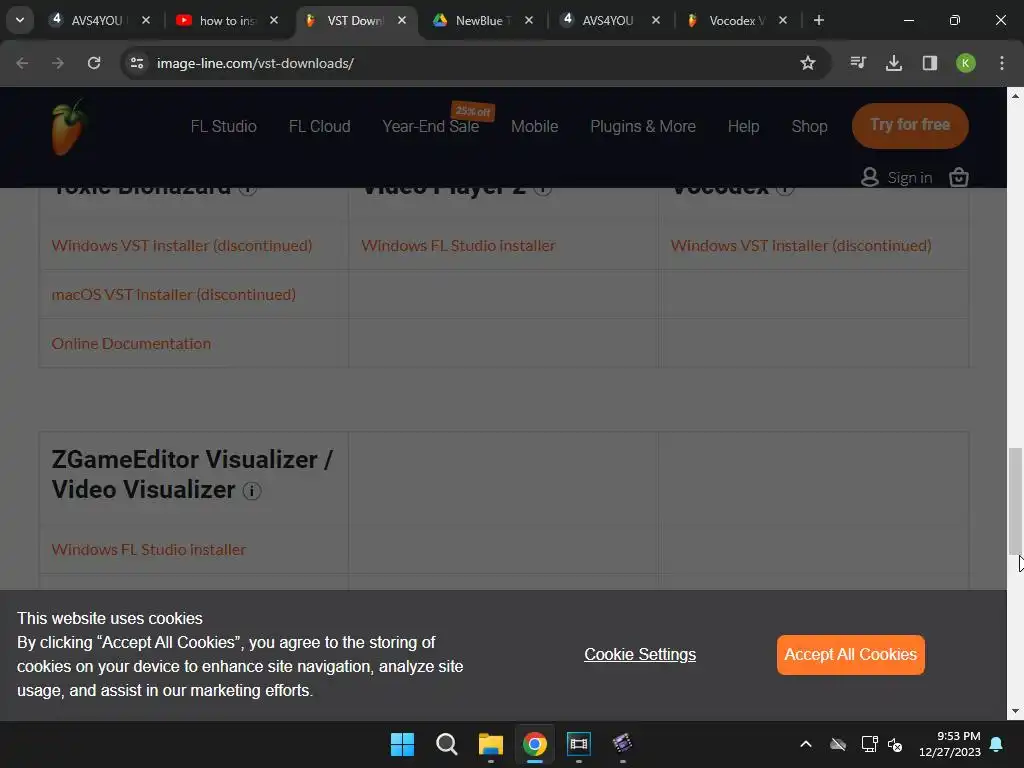Open the tab search dropdown arrow
1024x768 pixels.
[x=20, y=20]
